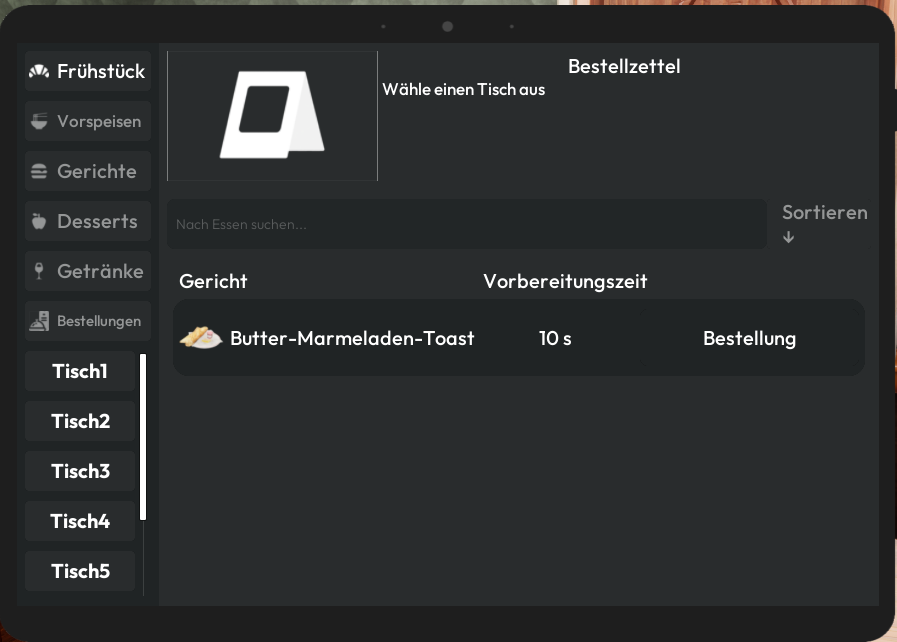Image resolution: width=897 pixels, height=642 pixels.
Task: Click the Butter-Marmeladen-Toast dish image
Action: pos(201,338)
